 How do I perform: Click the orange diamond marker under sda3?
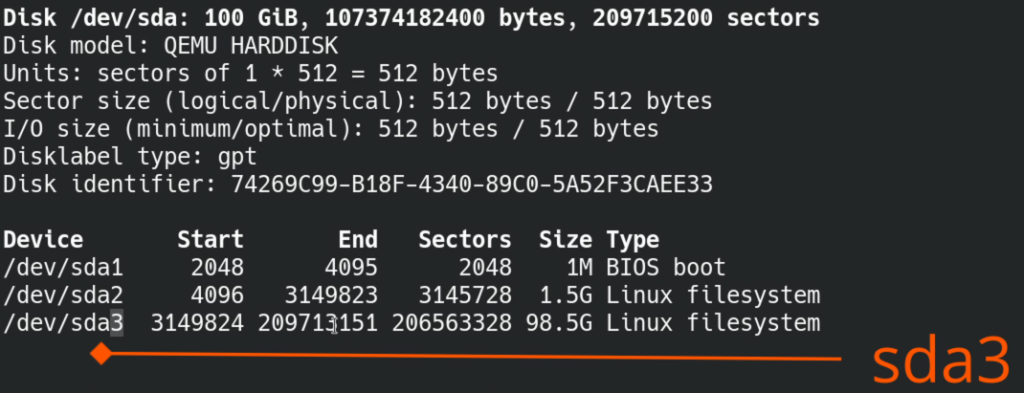coord(101,354)
